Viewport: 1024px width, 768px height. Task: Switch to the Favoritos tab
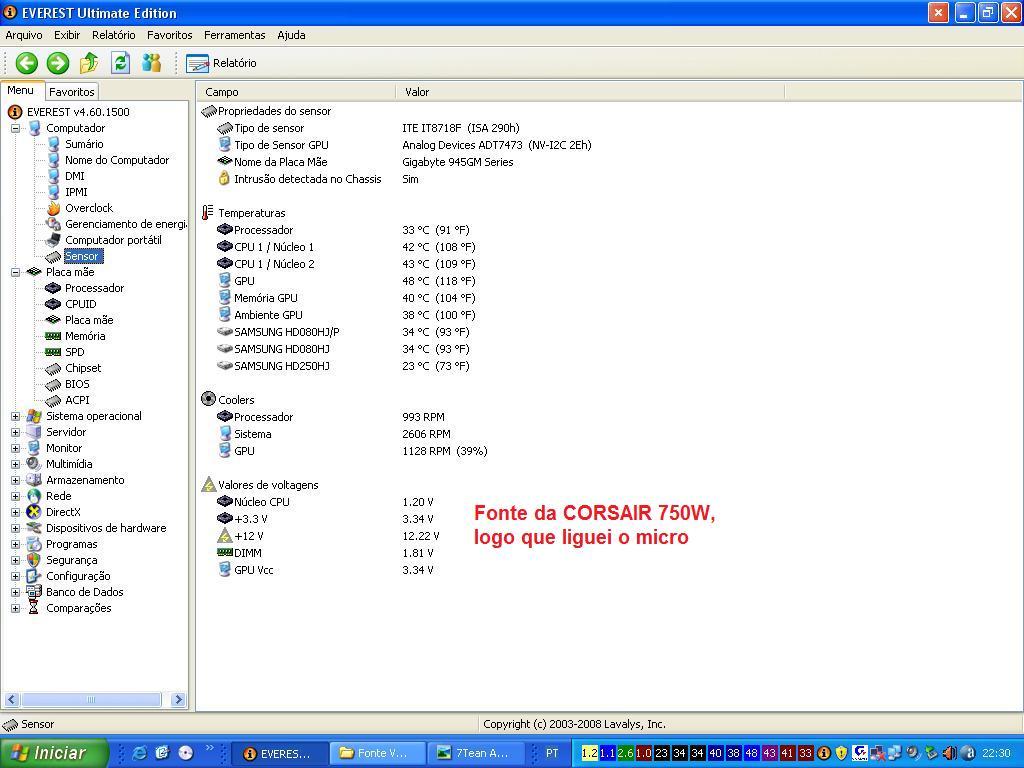point(72,91)
